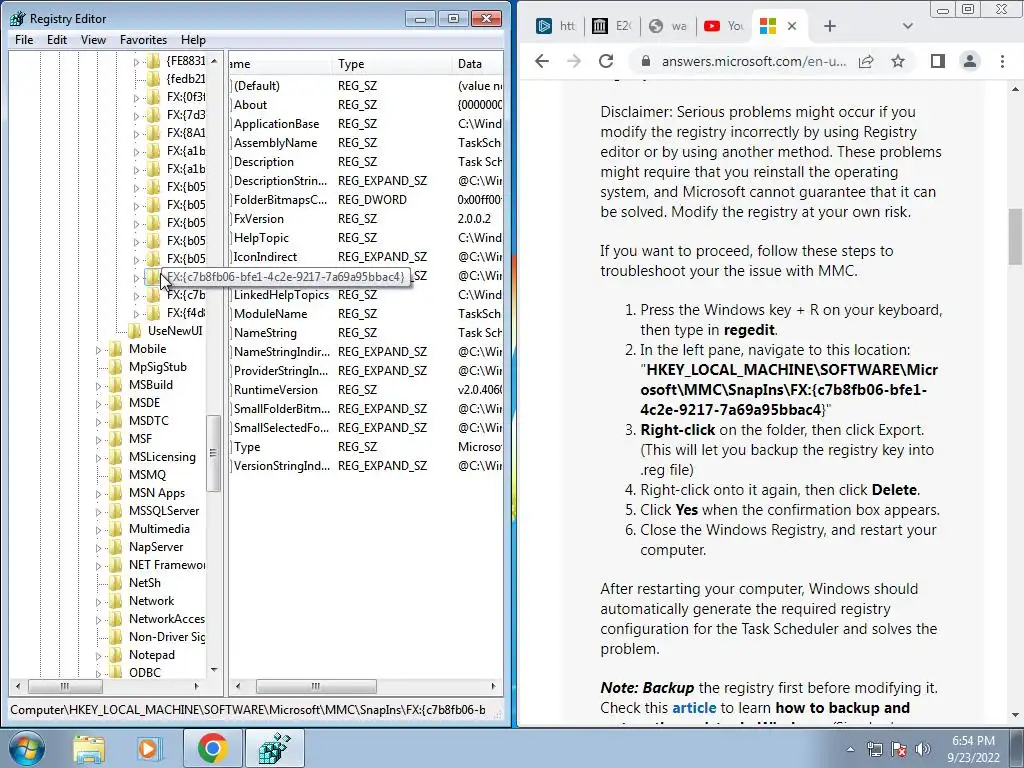
Task: Switch to the globe 'wa' browser tab
Action: (667, 26)
